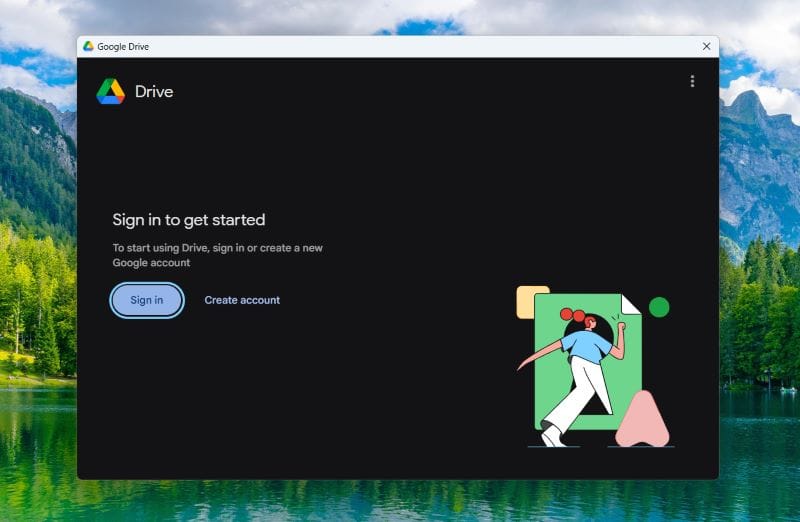Click the small Drive icon in title bar
The image size is (800, 522).
pos(88,46)
